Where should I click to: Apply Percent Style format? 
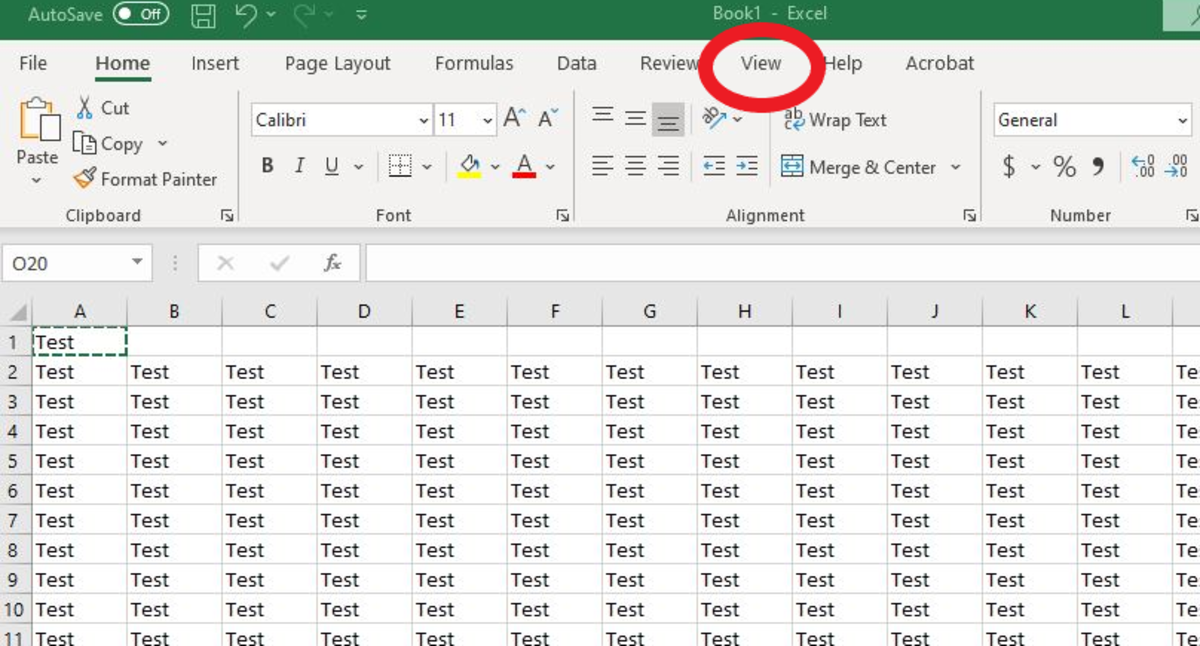pyautogui.click(x=1064, y=167)
